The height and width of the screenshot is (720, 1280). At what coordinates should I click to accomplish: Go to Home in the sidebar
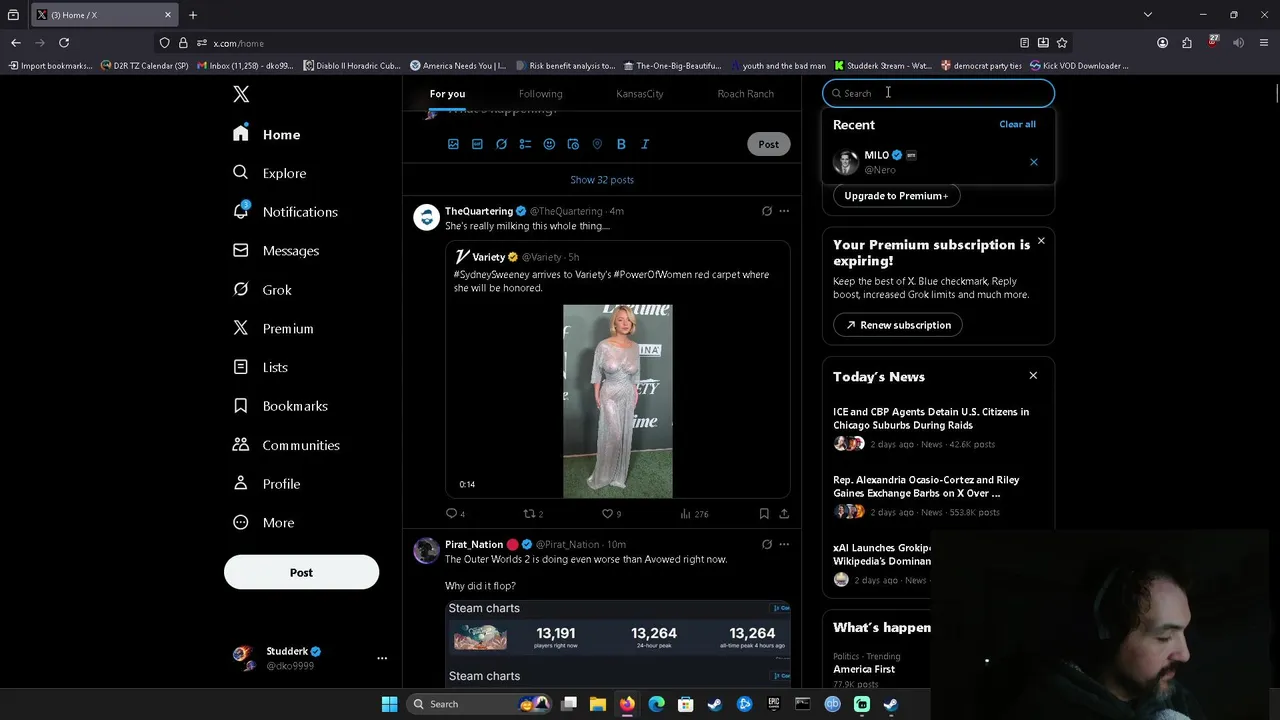click(266, 134)
